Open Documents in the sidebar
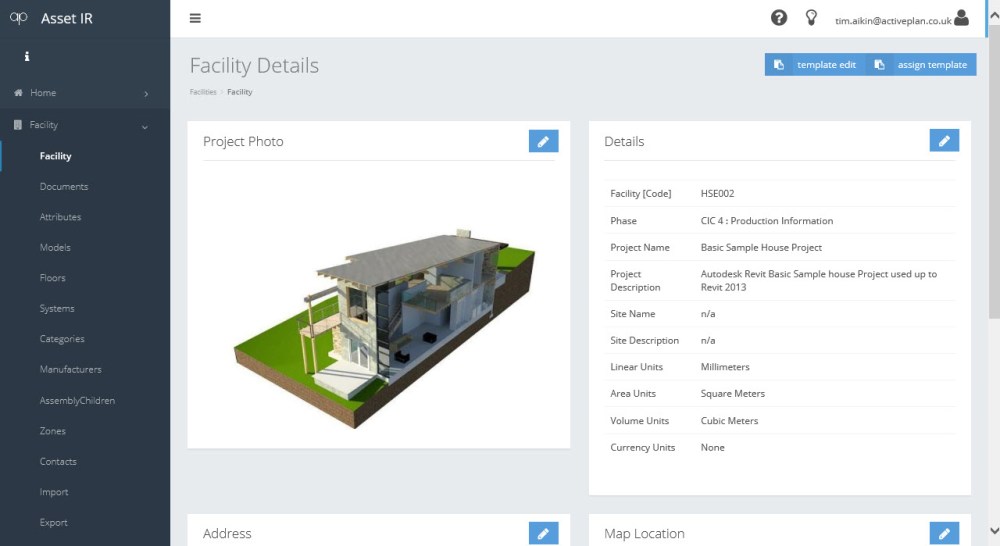Viewport: 1000px width, 546px height. coord(64,187)
